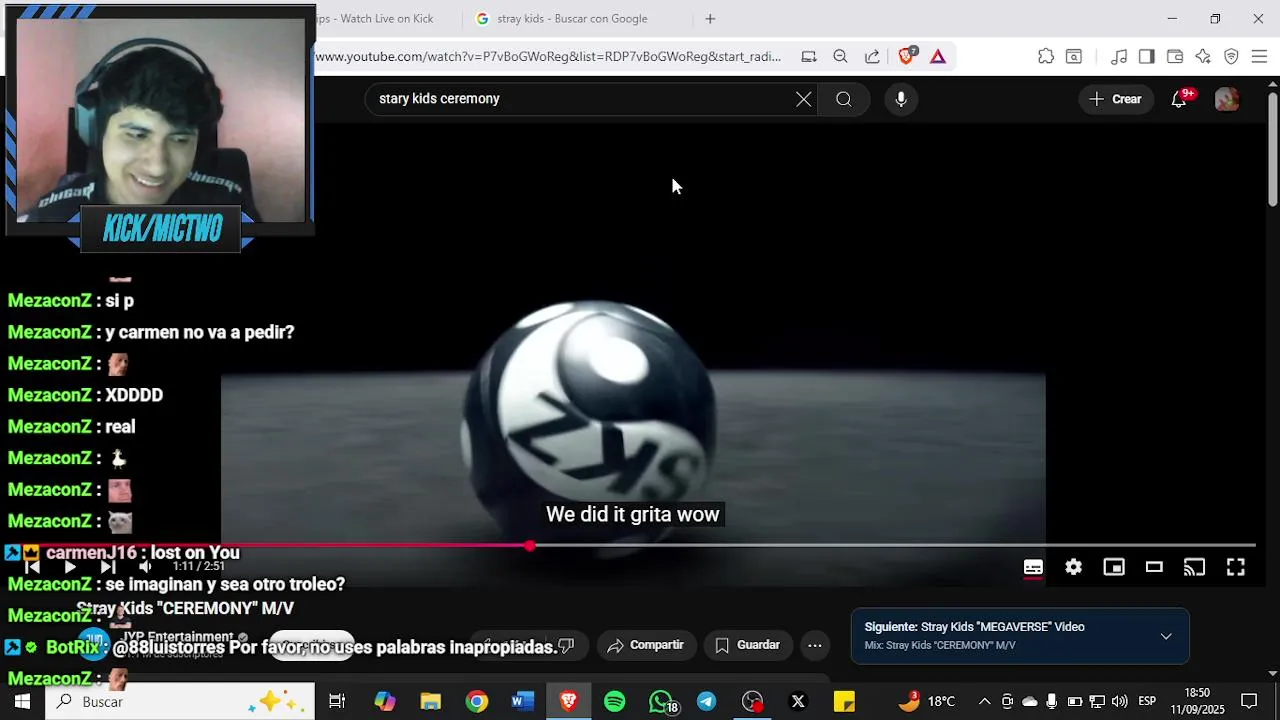The width and height of the screenshot is (1280, 720).
Task: Mute the video volume speaker
Action: coord(145,567)
